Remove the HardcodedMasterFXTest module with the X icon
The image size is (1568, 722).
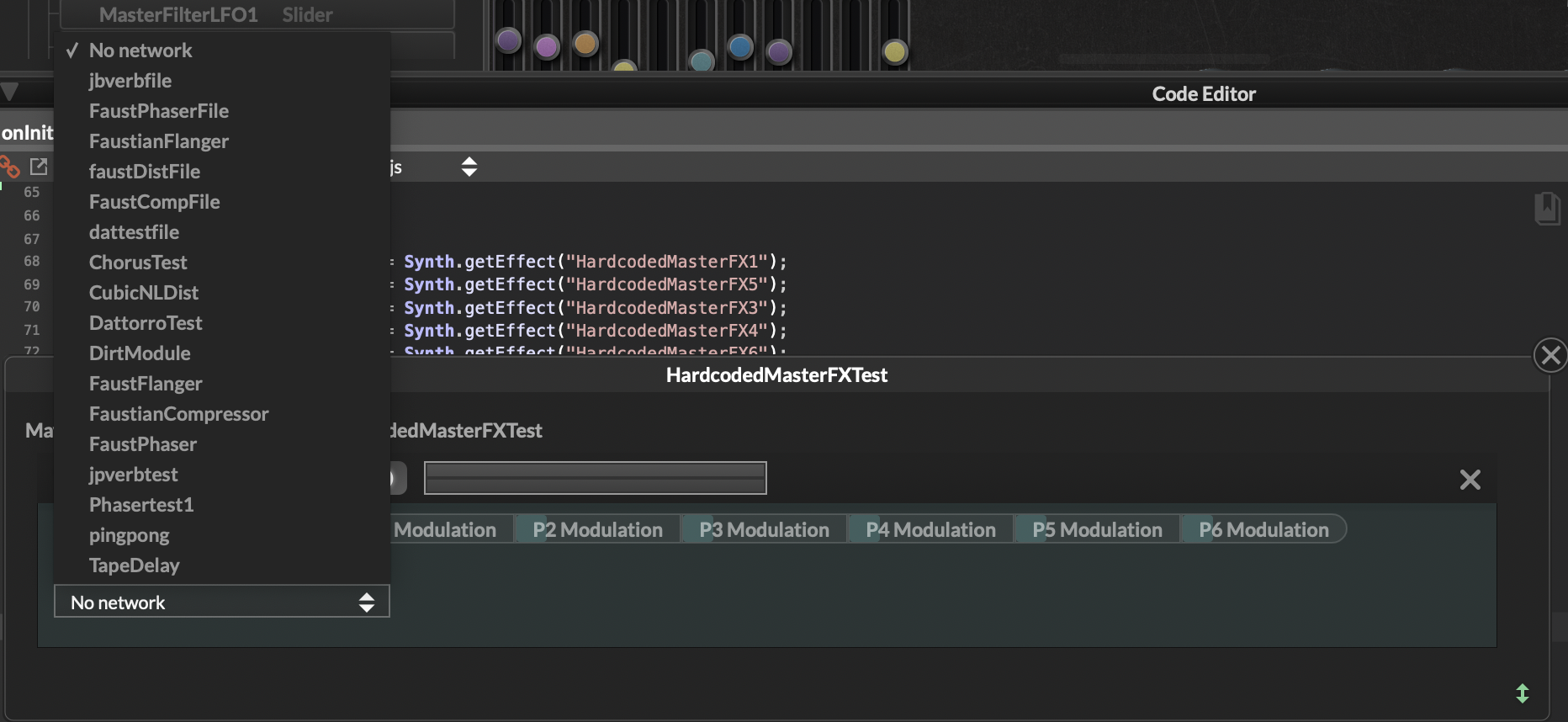click(x=1470, y=480)
